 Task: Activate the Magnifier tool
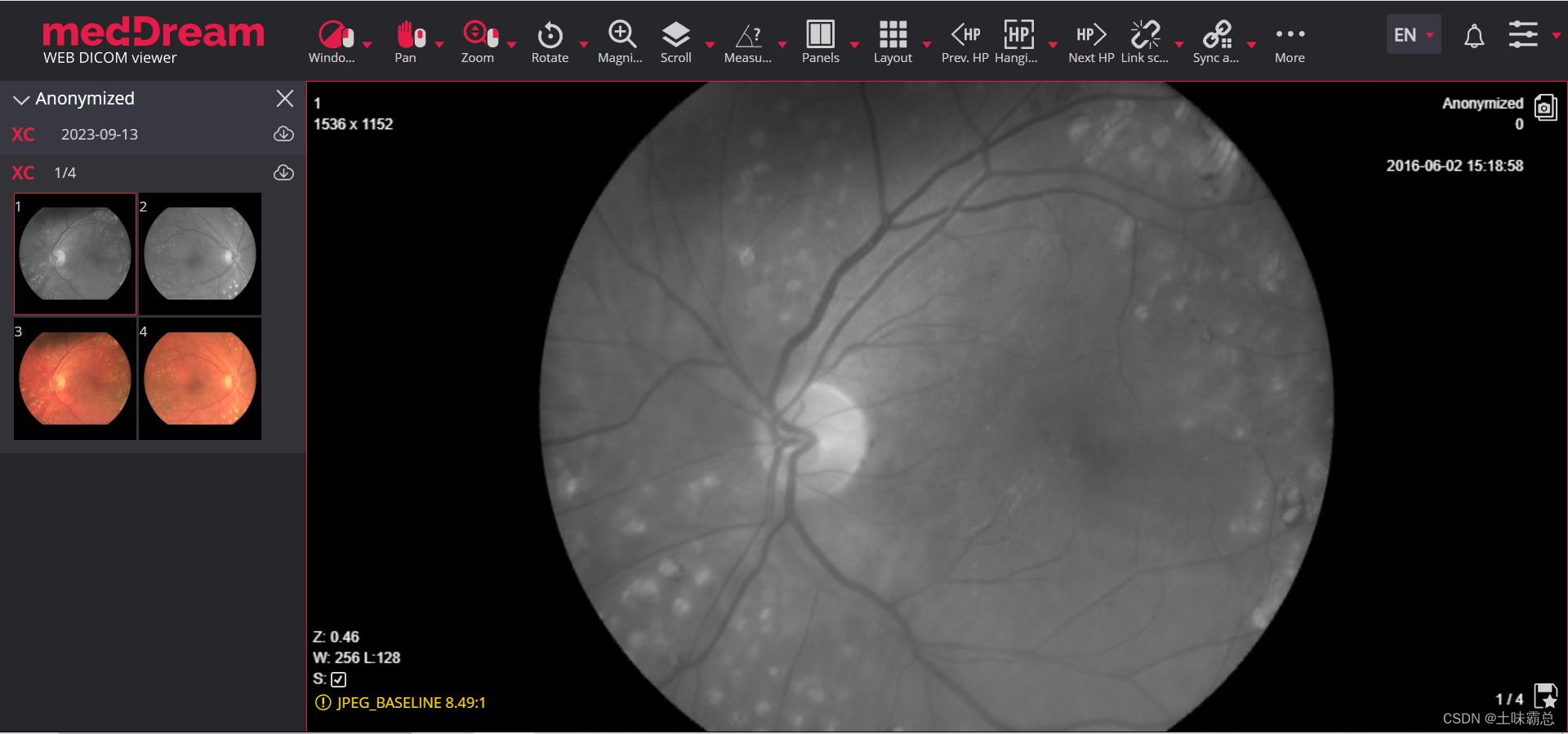(x=621, y=42)
